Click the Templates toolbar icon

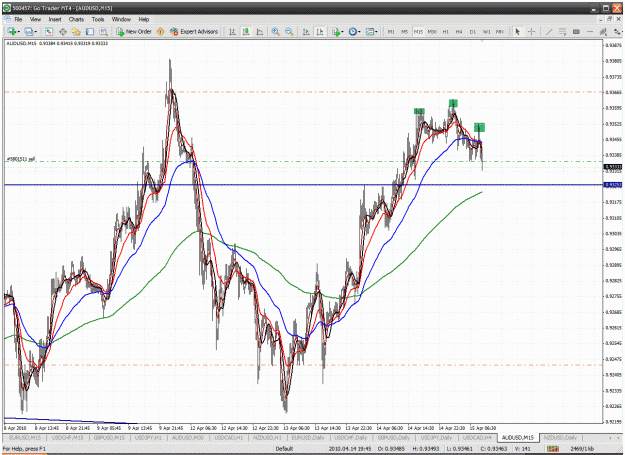tap(369, 31)
